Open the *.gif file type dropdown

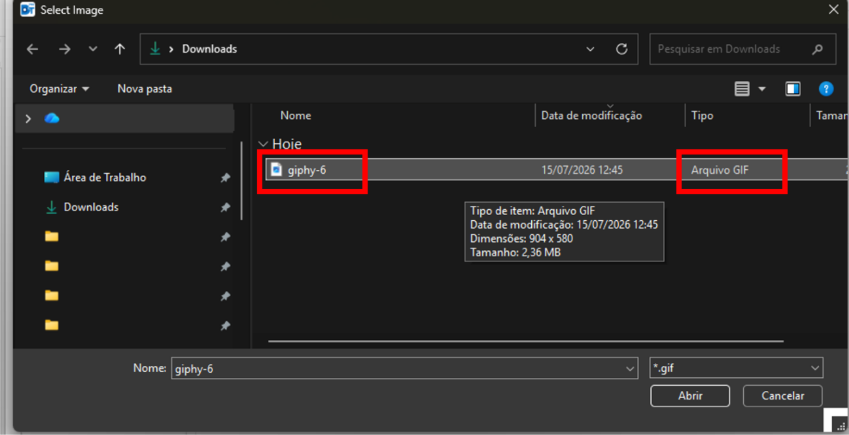point(736,368)
